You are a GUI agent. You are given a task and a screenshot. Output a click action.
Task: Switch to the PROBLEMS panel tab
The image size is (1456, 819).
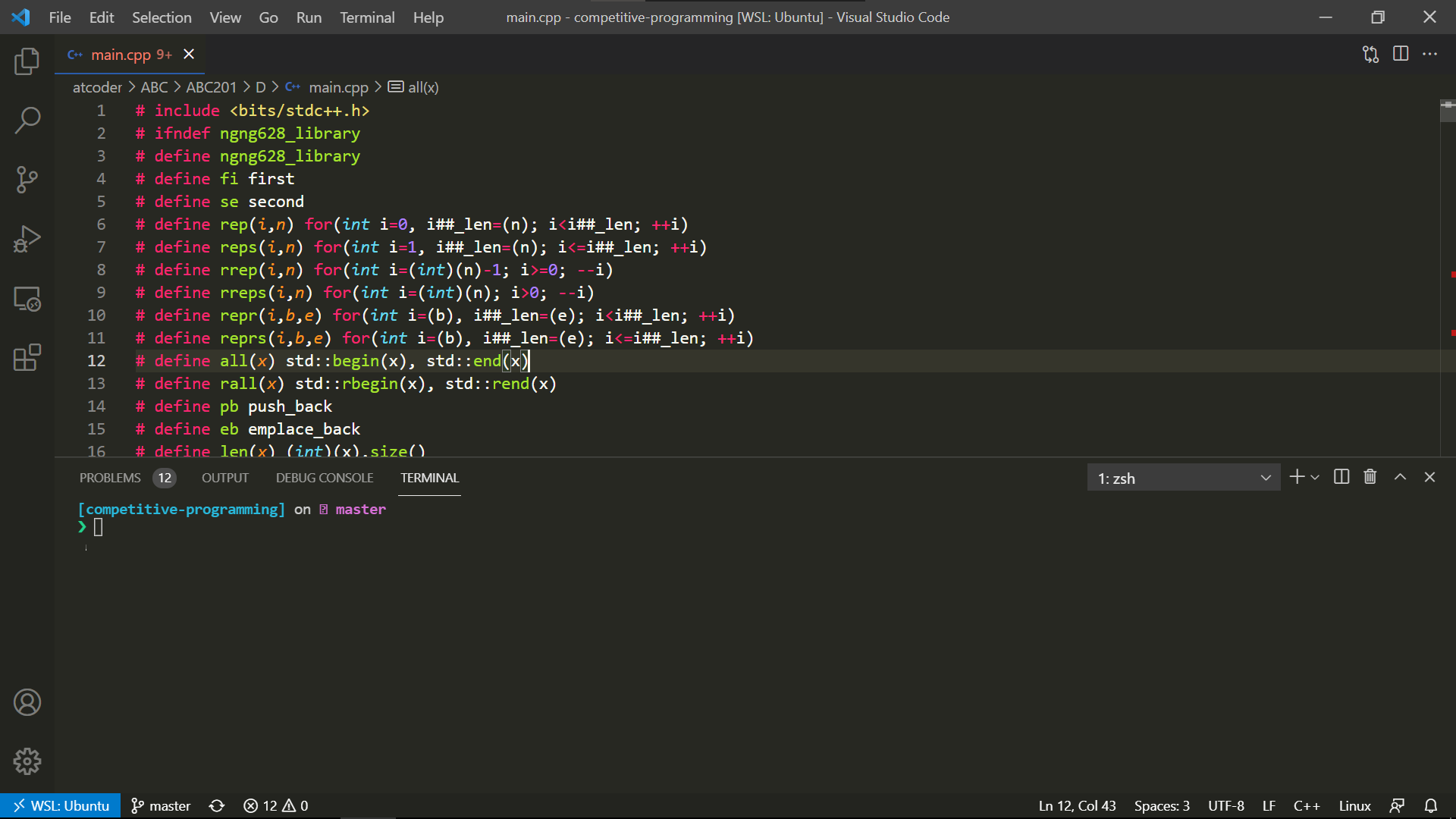pos(110,478)
